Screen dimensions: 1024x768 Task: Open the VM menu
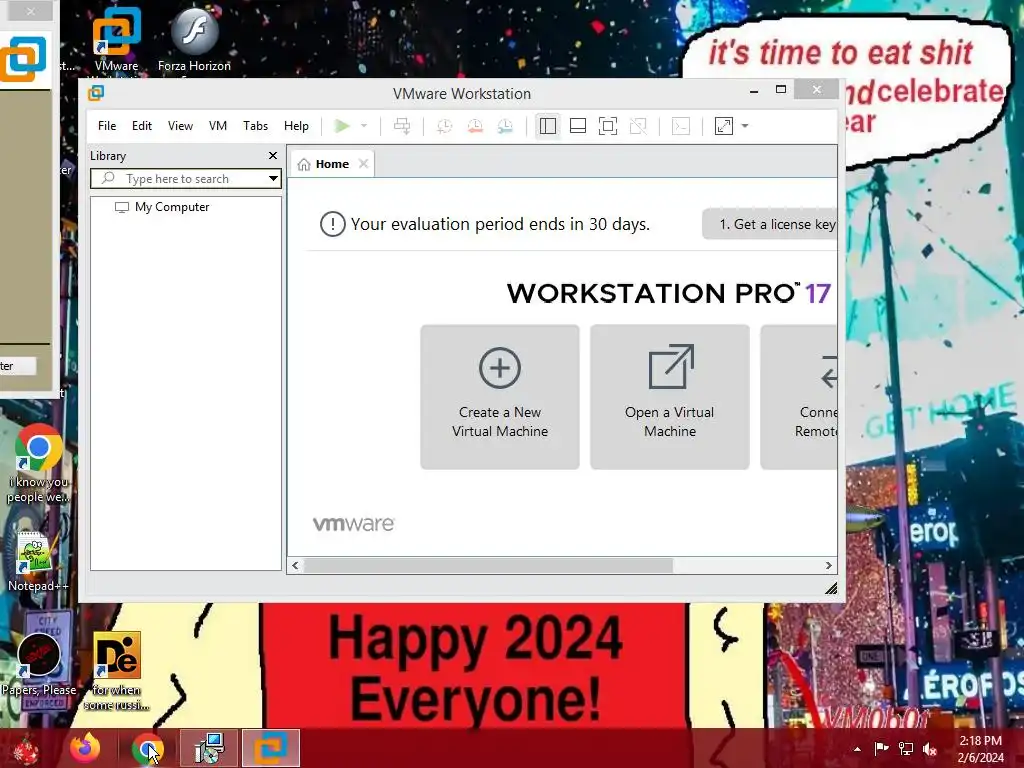[217, 126]
